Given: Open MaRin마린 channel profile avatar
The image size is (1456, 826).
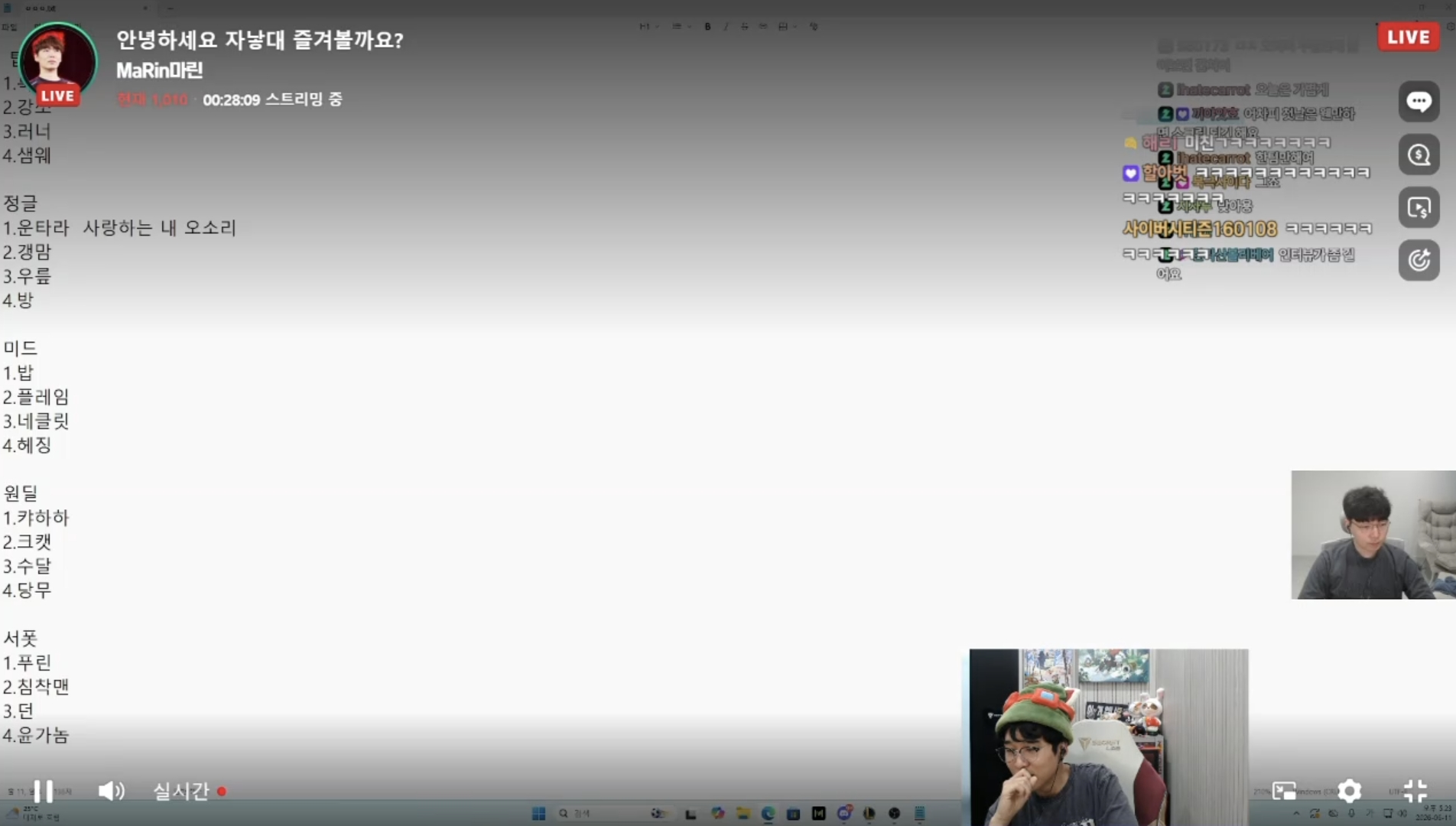Looking at the screenshot, I should [58, 63].
